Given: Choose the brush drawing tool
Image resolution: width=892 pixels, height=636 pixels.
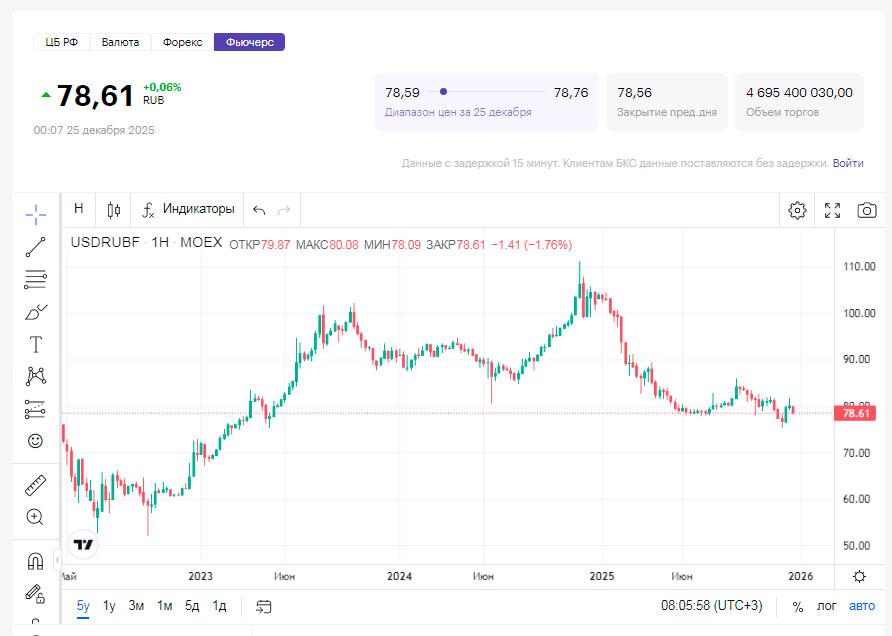Looking at the screenshot, I should pyautogui.click(x=35, y=312).
